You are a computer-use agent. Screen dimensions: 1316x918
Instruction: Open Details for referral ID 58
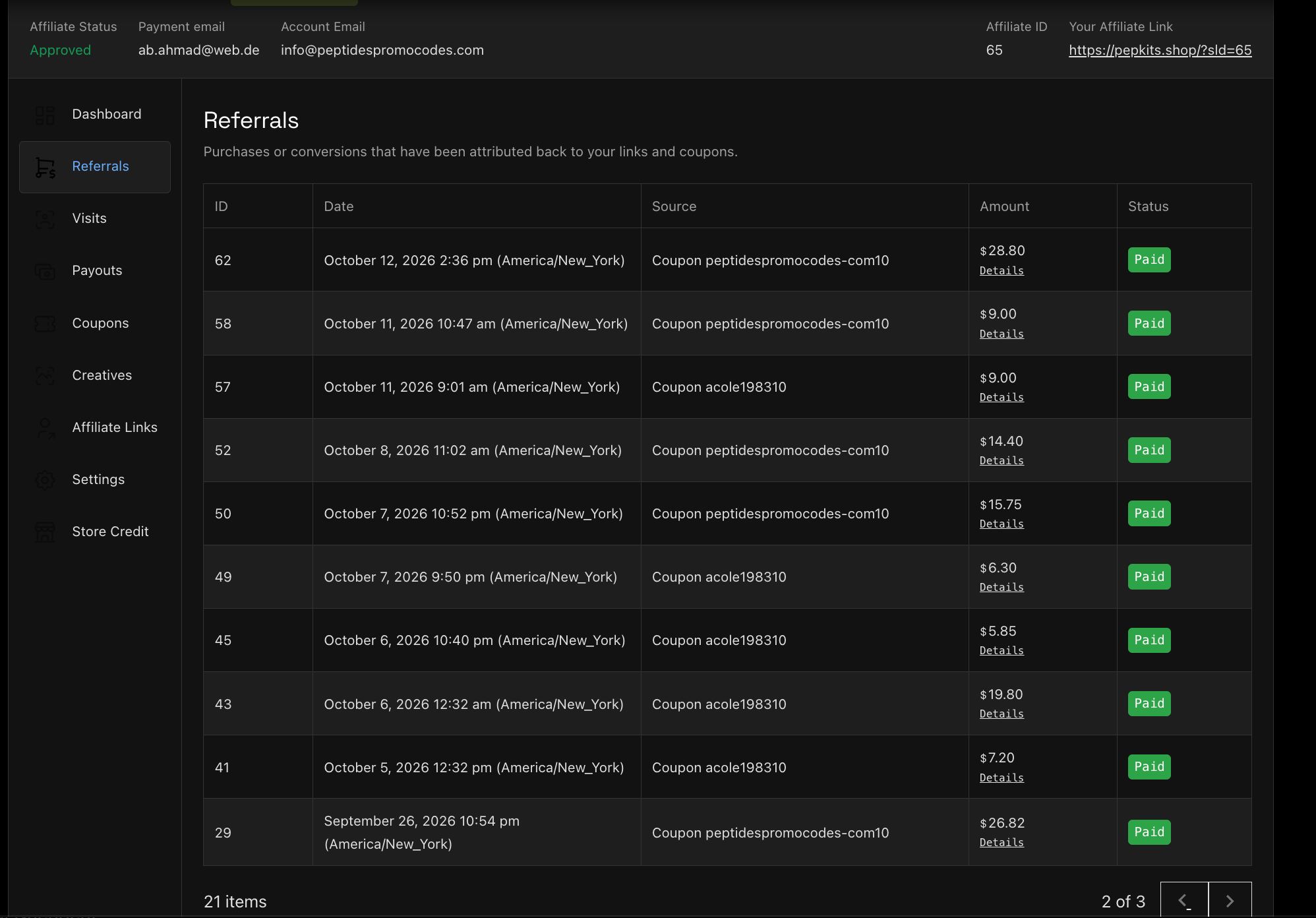point(1002,334)
